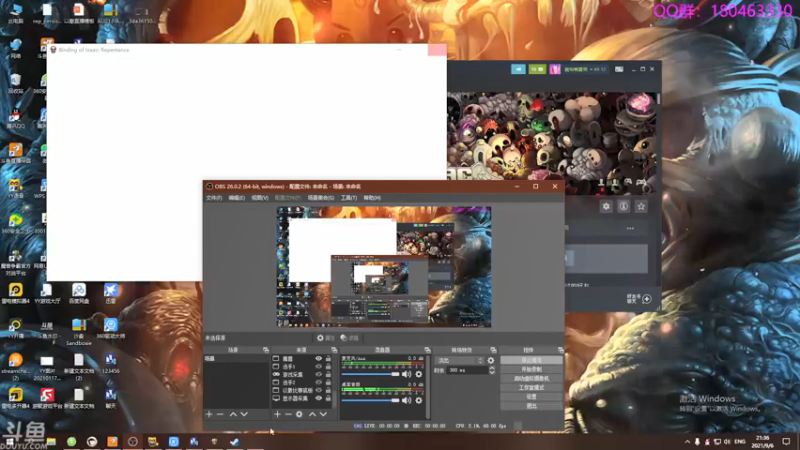Open Windows Start button
The image size is (800, 450).
(9, 442)
